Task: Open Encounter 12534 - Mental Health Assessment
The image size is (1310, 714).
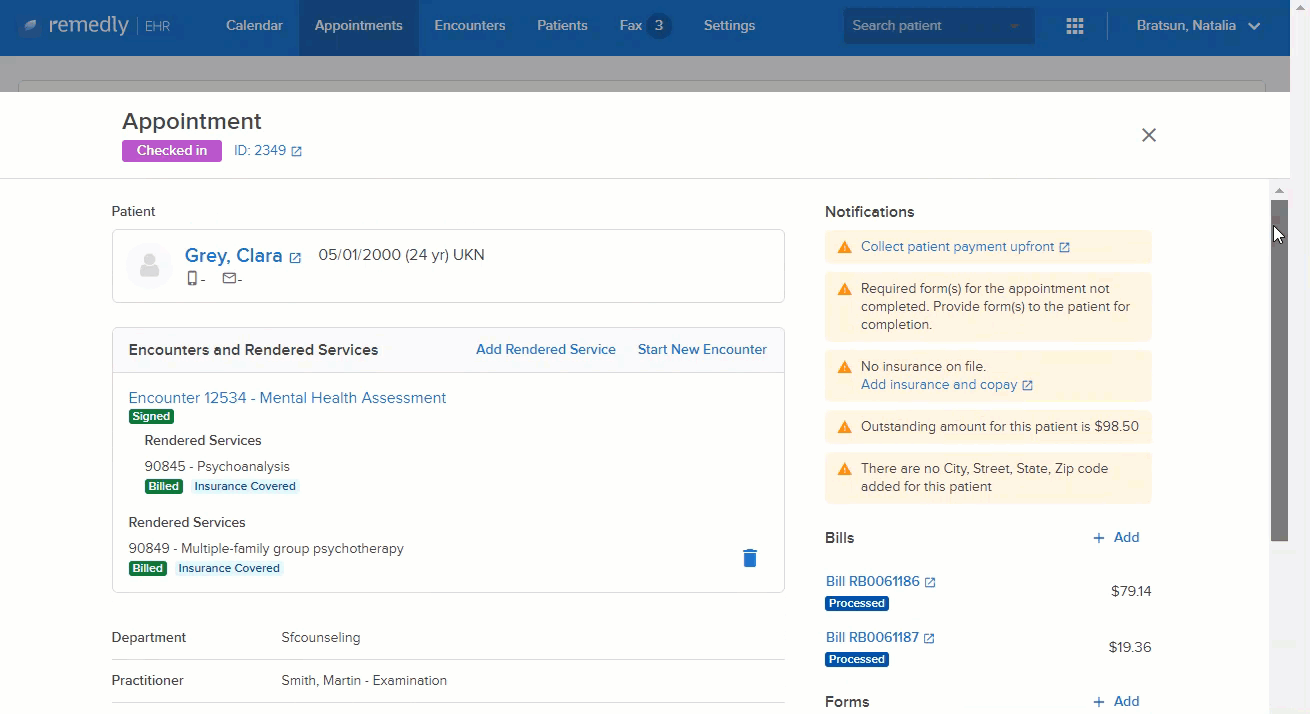Action: 287,398
